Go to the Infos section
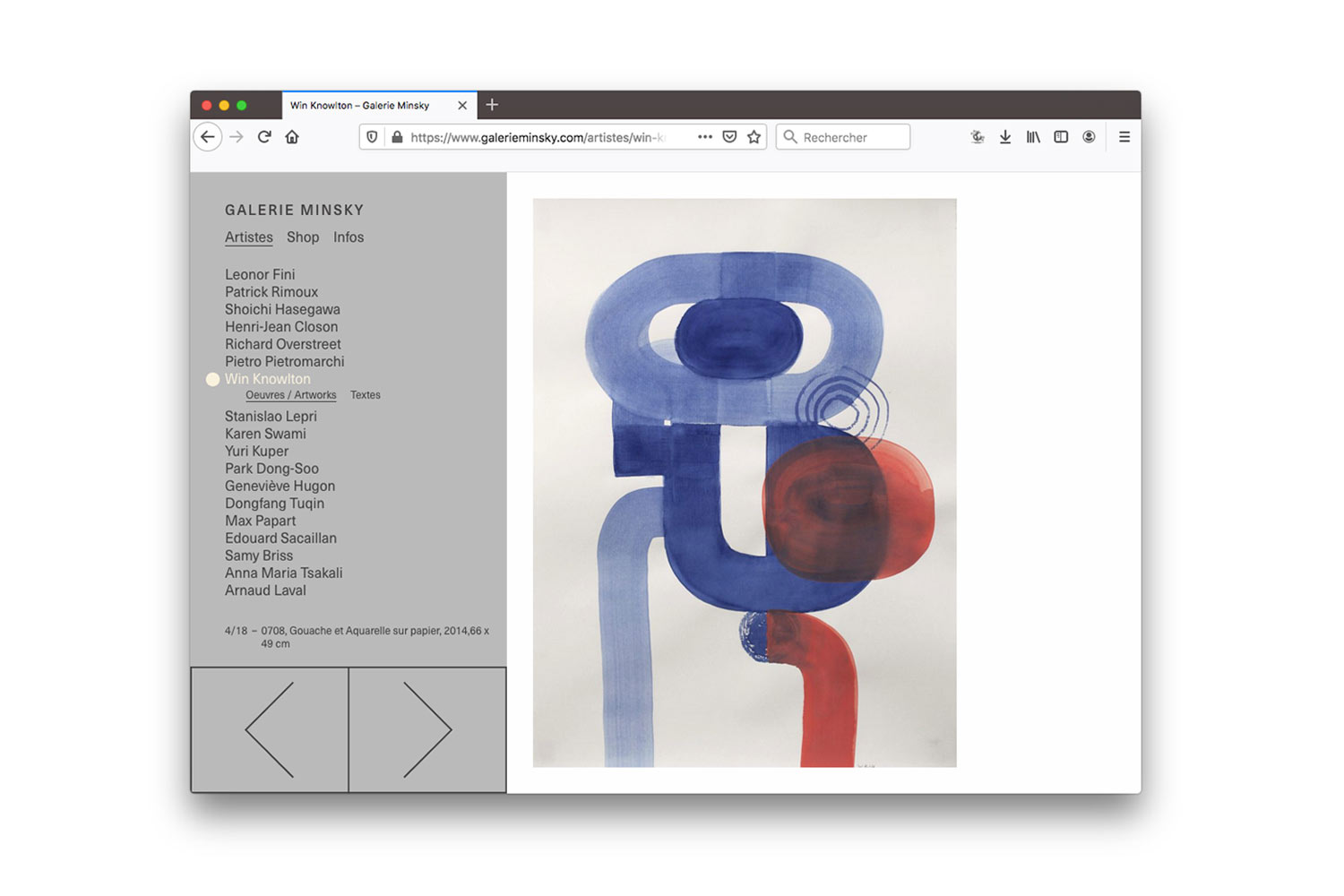1344x896 pixels. [x=349, y=237]
